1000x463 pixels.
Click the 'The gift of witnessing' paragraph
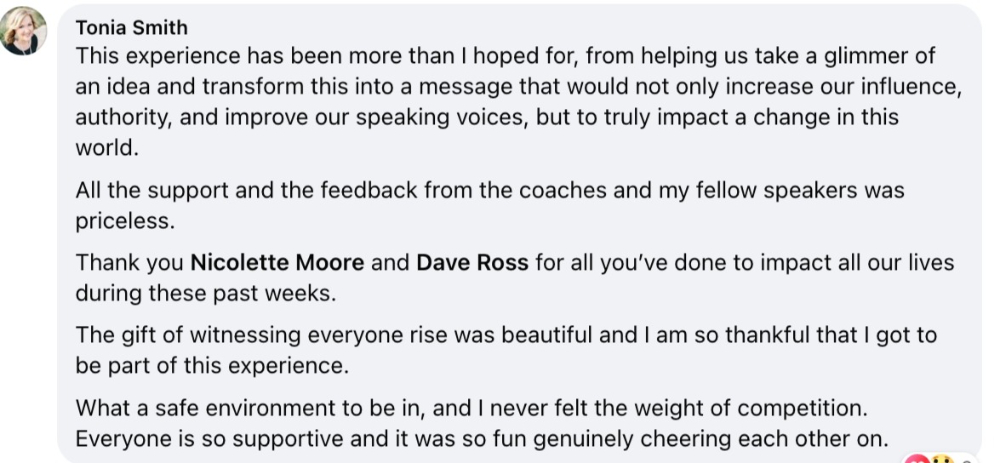[506, 350]
